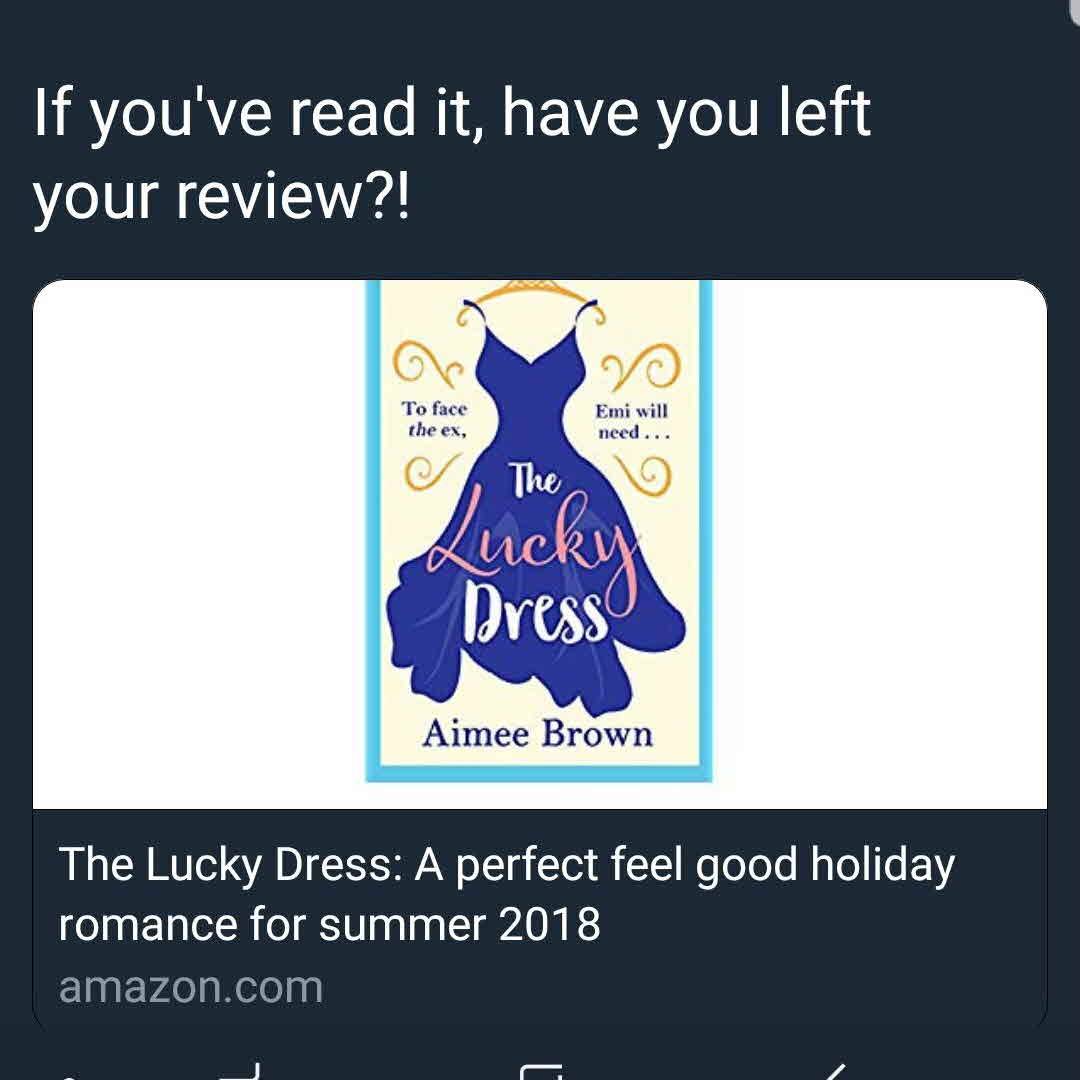1080x1080 pixels.
Task: Tap the gold swirl ornament beside 'Emi will'
Action: 641,365
